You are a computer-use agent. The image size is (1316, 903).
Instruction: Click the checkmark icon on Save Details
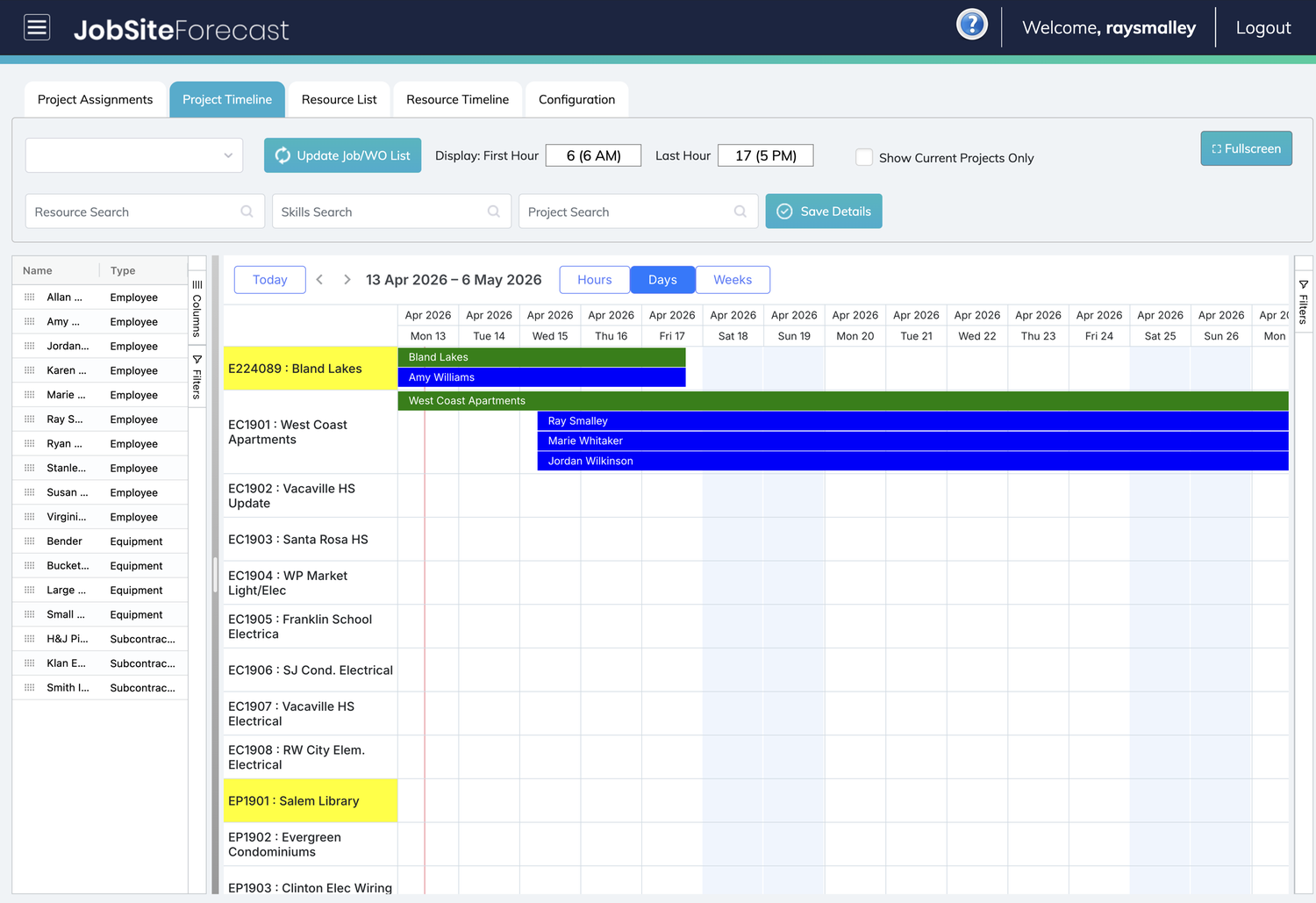784,211
